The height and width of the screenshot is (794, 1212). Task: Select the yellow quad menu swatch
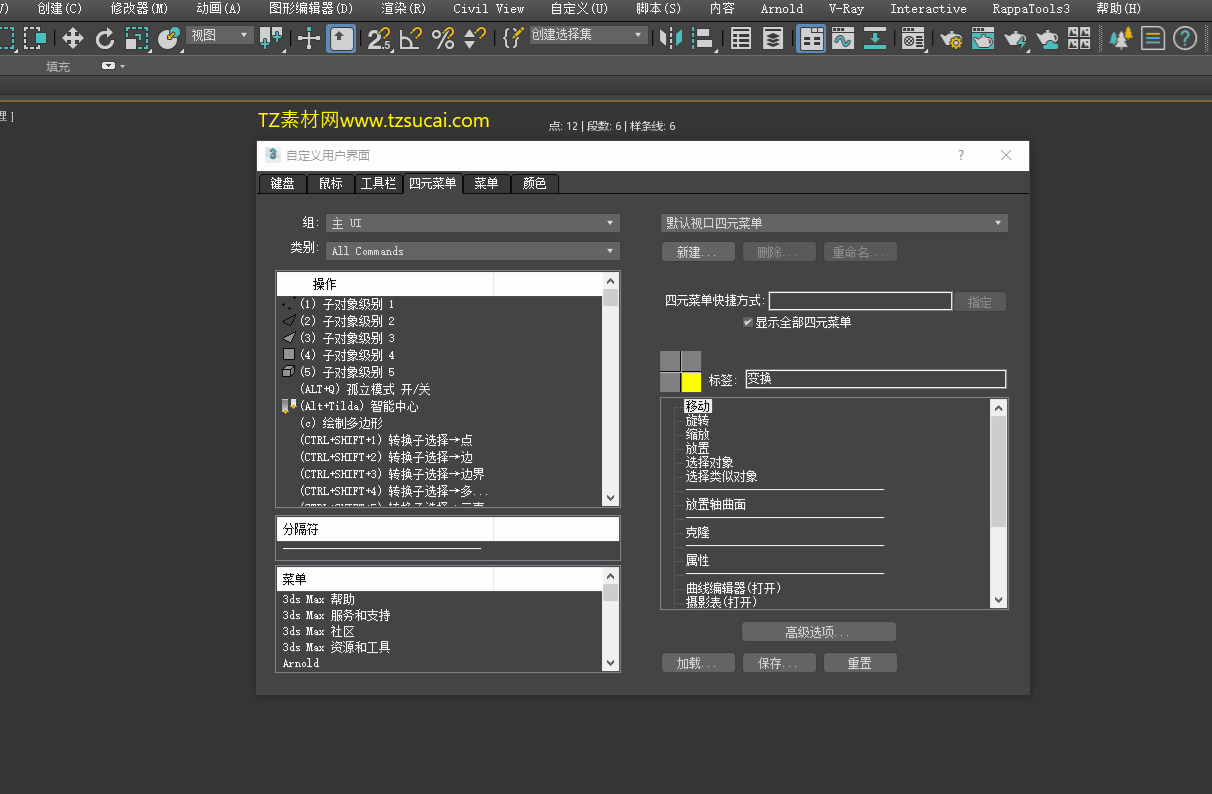click(x=691, y=382)
